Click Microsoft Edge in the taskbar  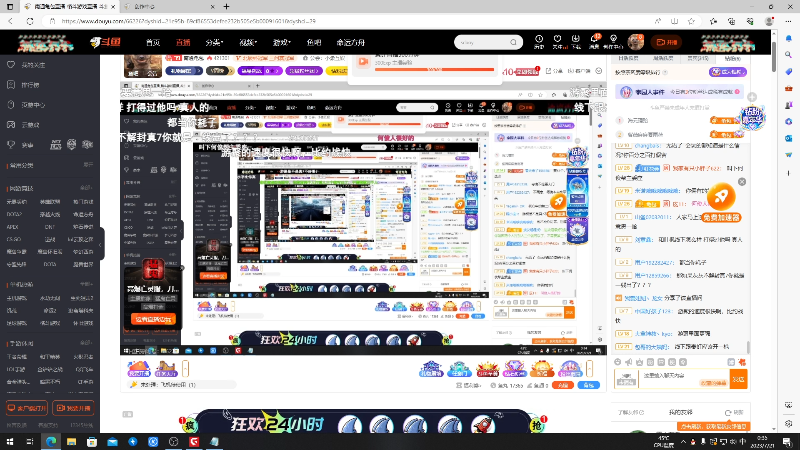(51, 442)
